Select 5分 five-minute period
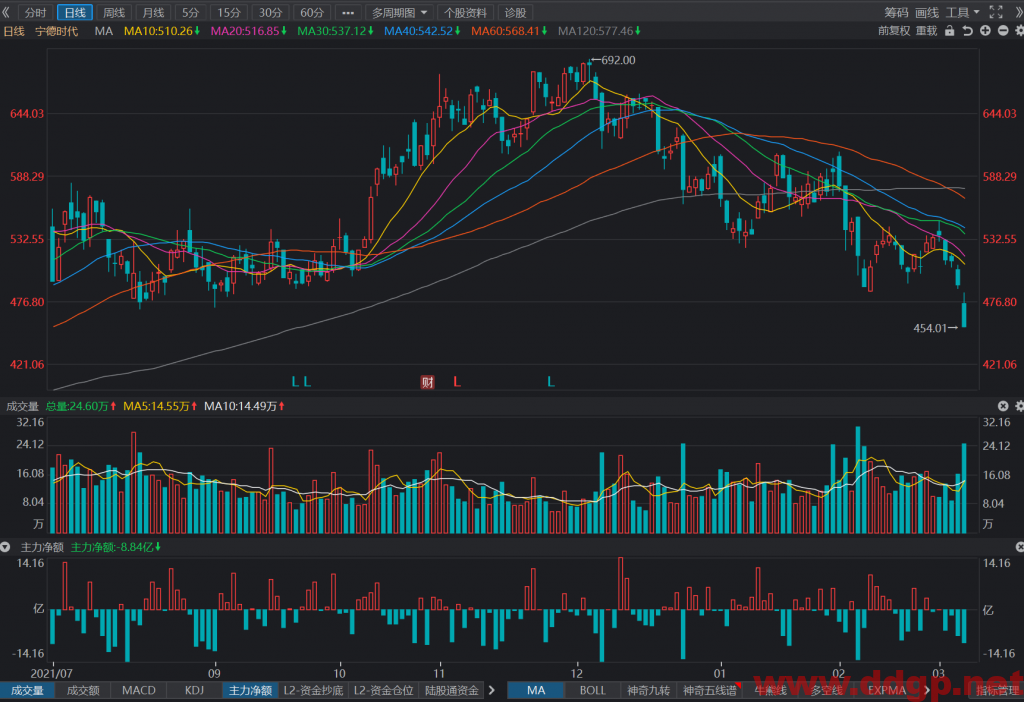The width and height of the screenshot is (1024, 702). (x=190, y=12)
